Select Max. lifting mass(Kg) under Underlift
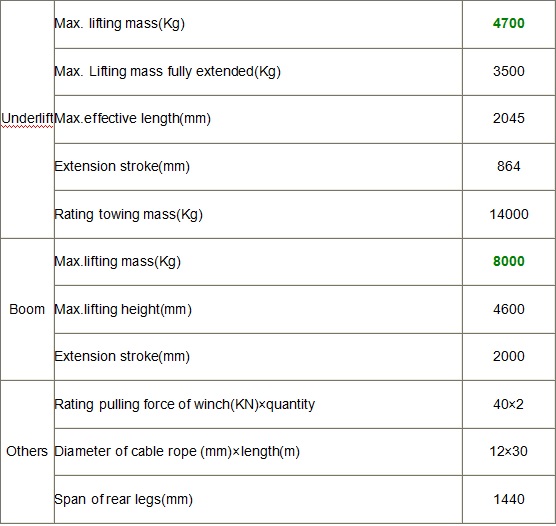Image resolution: width=556 pixels, height=526 pixels. (119, 24)
